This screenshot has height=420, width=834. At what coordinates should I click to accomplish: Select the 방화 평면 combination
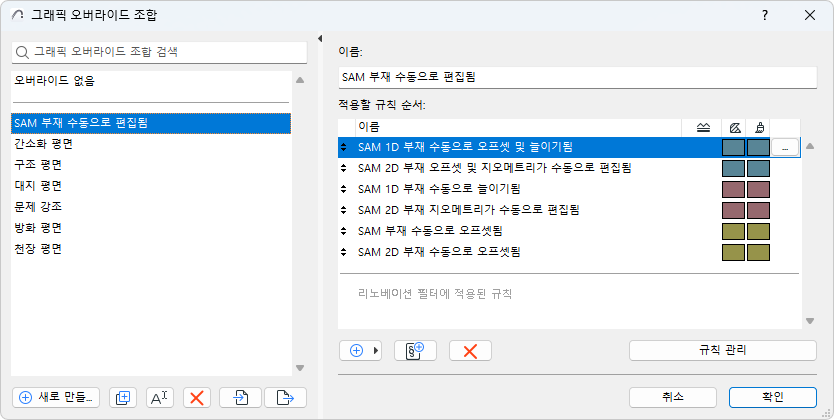[152, 228]
